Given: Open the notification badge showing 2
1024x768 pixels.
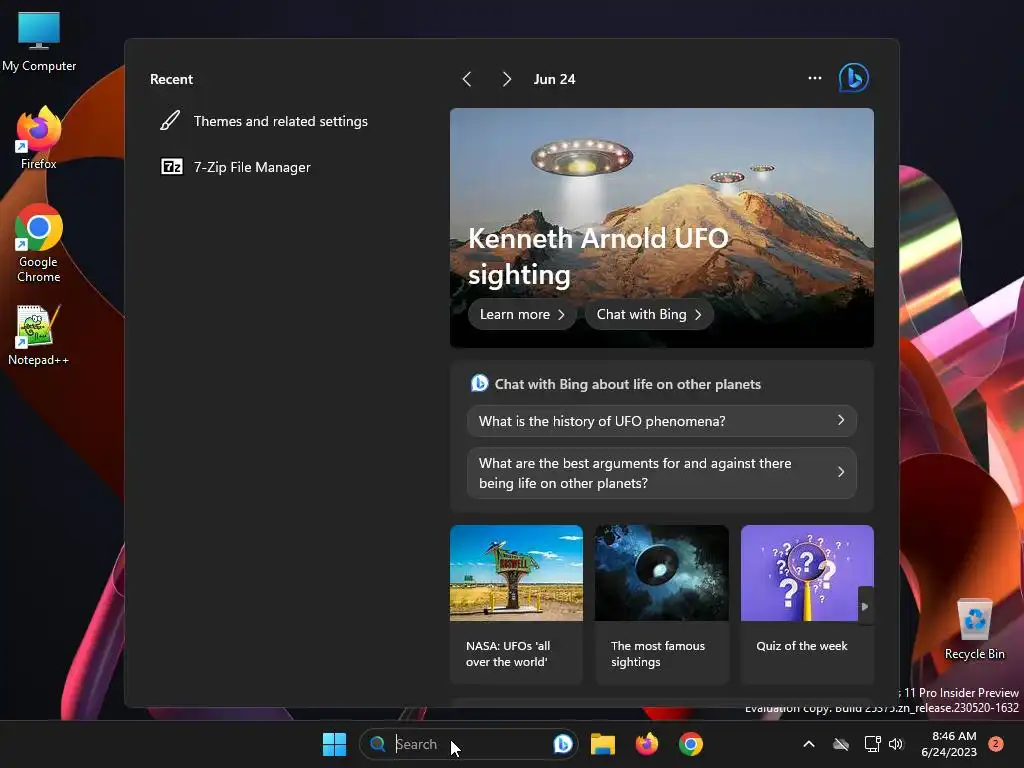Looking at the screenshot, I should pyautogui.click(x=996, y=744).
